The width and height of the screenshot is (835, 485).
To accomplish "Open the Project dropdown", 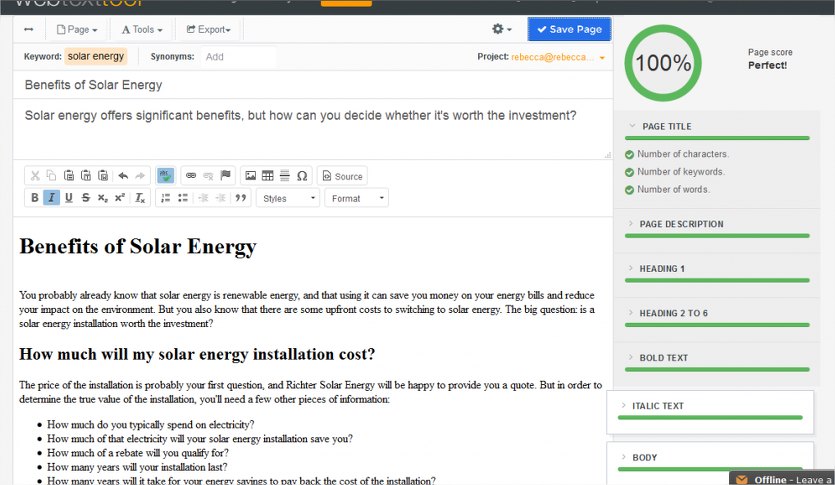I will tap(557, 57).
